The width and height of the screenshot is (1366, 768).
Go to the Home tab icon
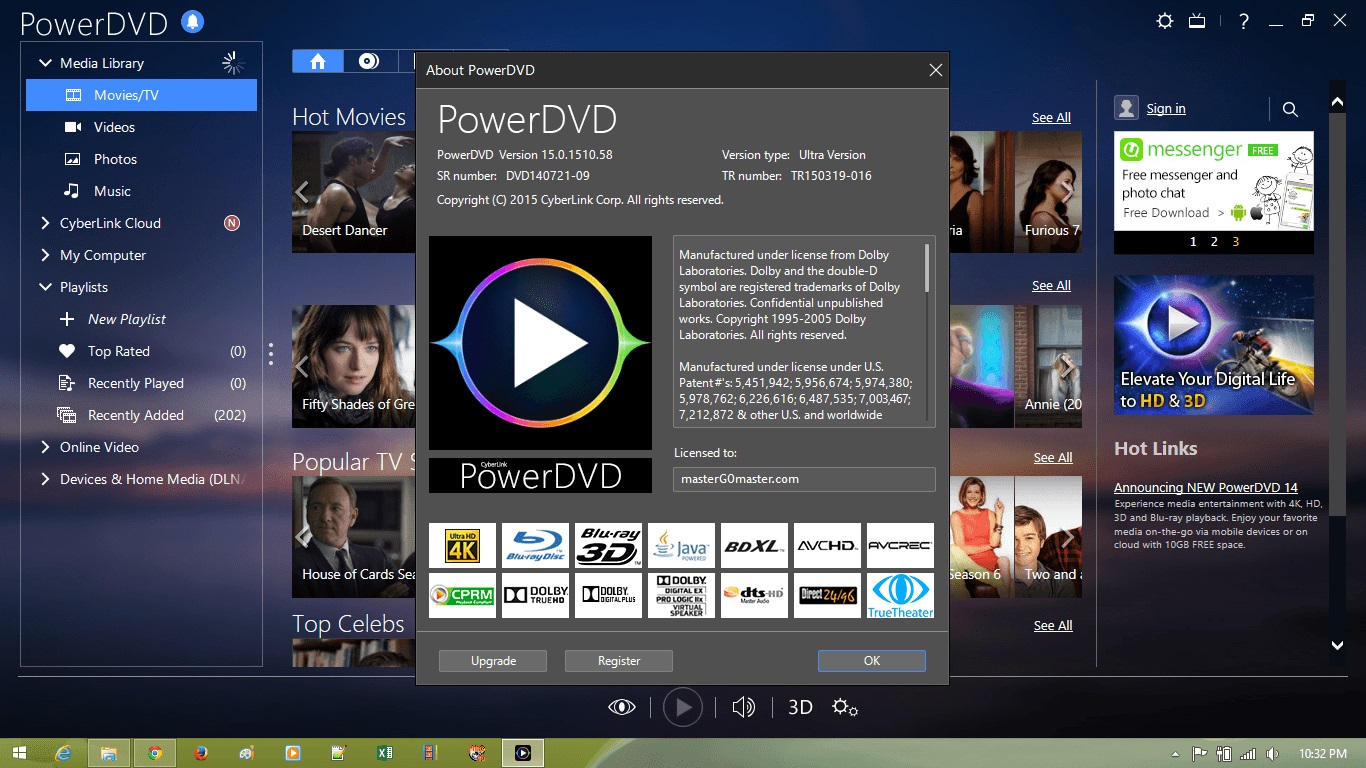click(x=318, y=61)
